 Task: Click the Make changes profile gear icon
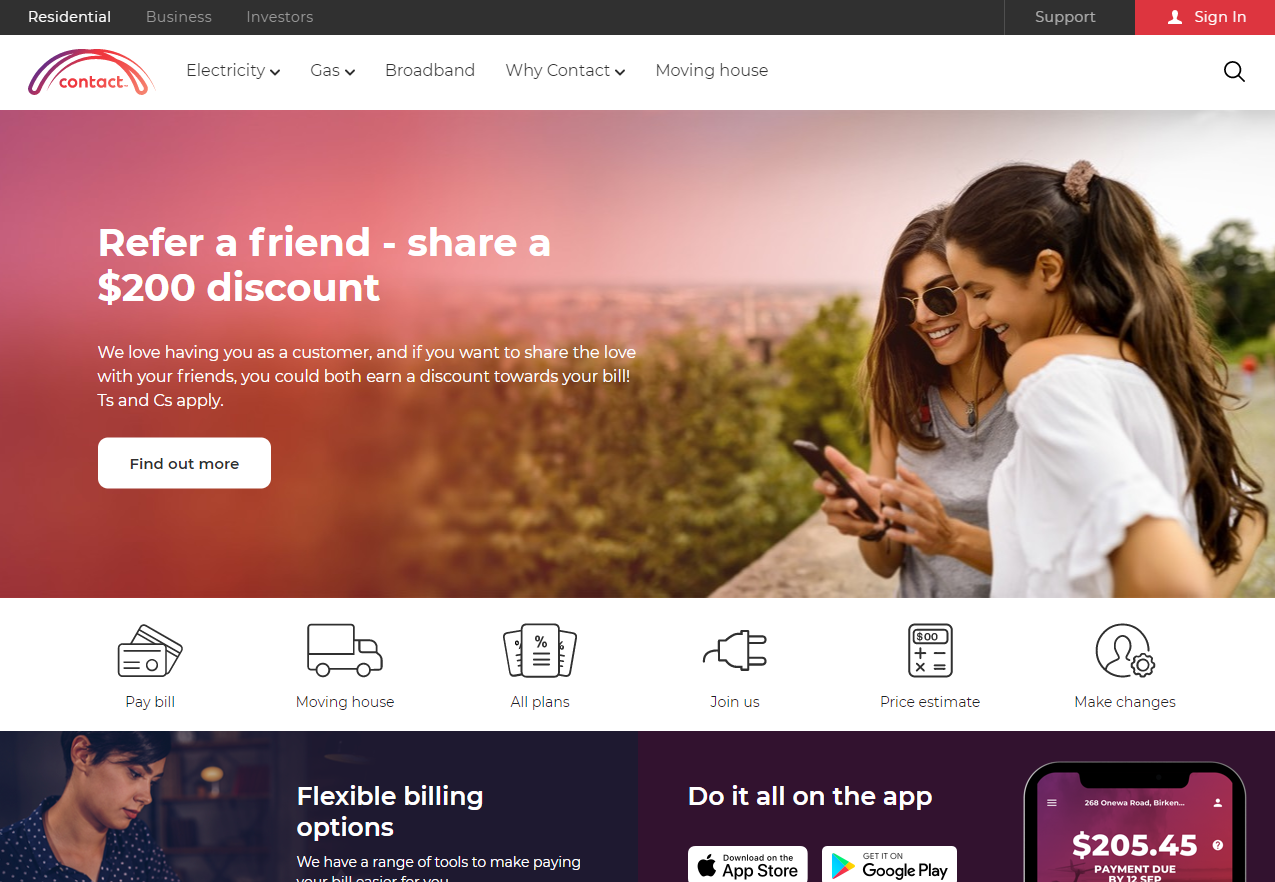point(1125,651)
